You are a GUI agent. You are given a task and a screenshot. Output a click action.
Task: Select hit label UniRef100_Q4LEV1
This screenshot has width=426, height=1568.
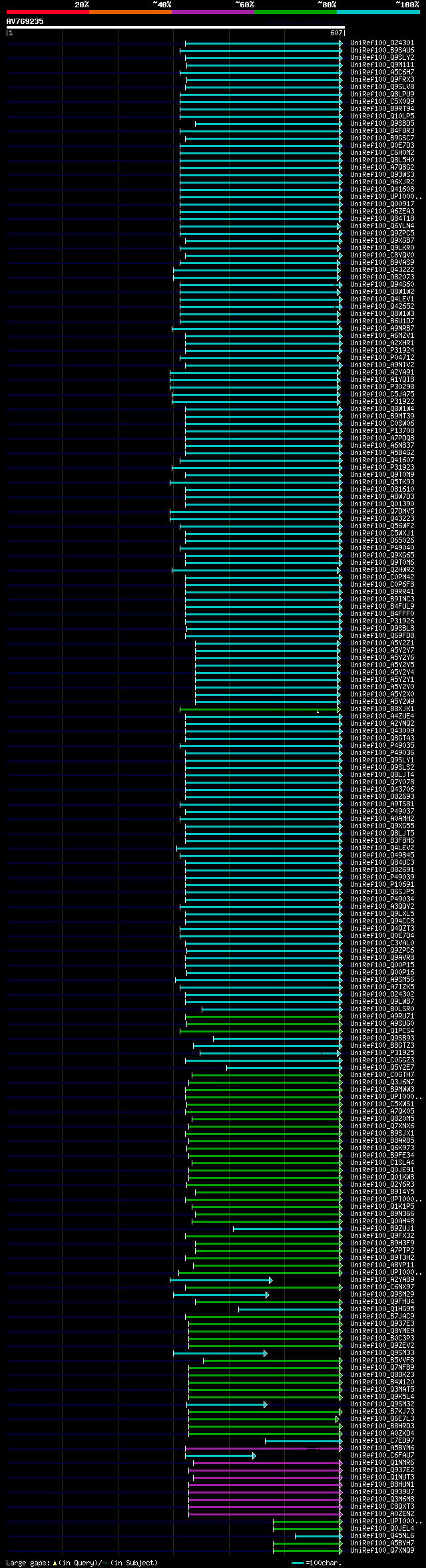coord(382,299)
